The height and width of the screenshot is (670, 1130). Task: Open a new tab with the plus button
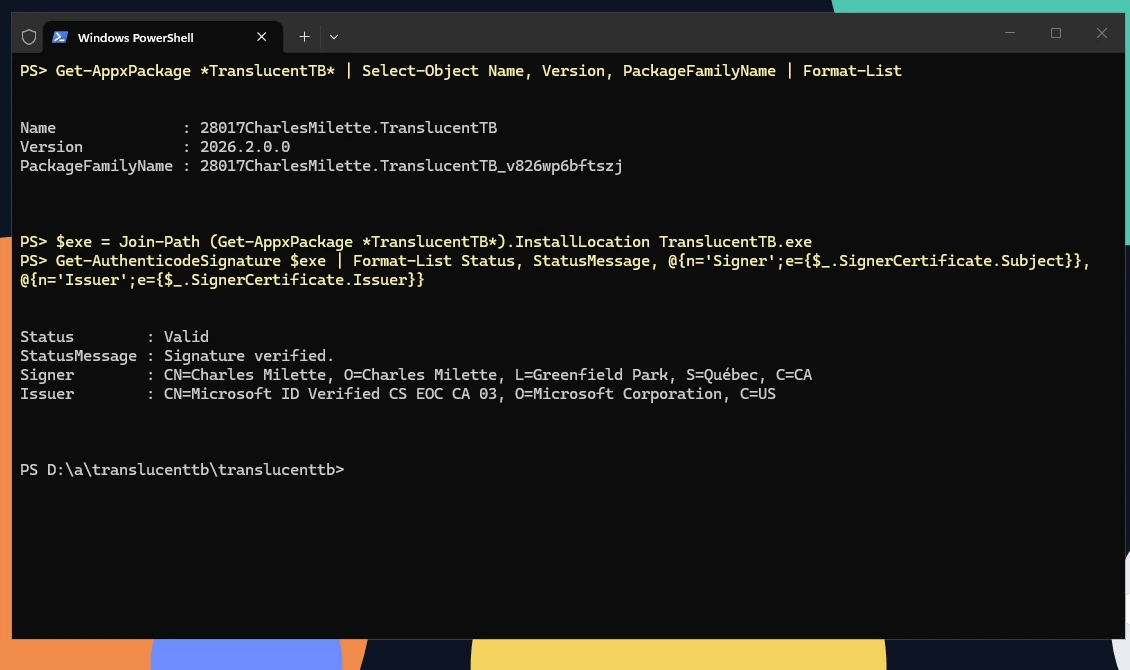304,37
